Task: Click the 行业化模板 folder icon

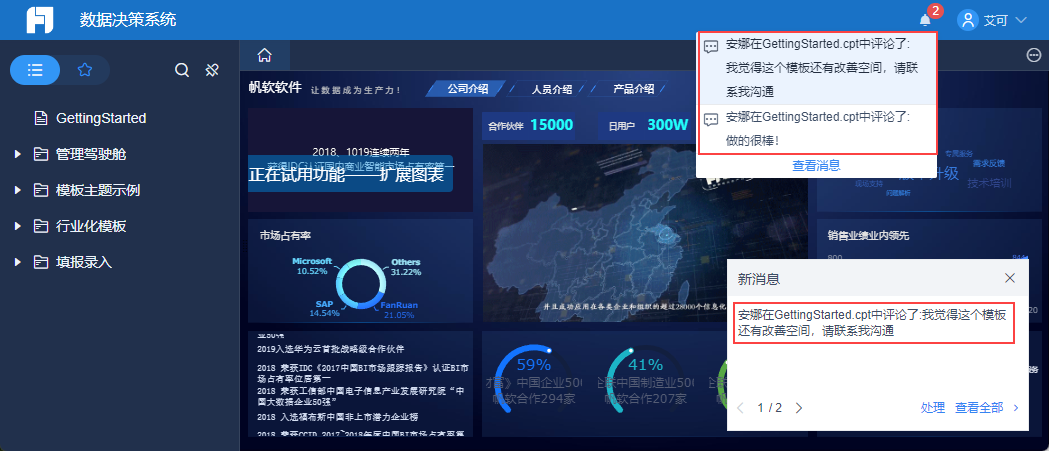Action: pyautogui.click(x=41, y=227)
